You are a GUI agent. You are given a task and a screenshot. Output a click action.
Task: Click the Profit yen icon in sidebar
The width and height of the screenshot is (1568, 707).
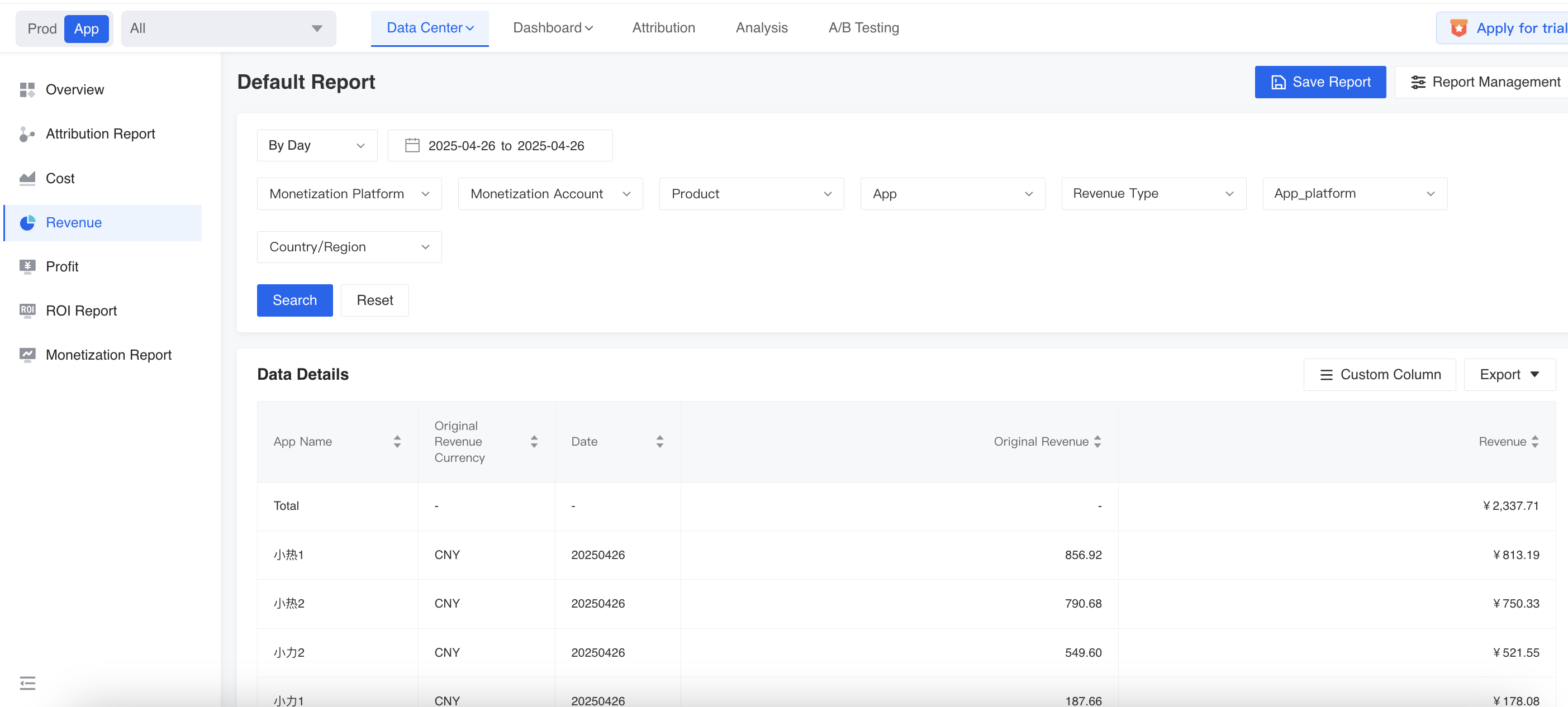pyautogui.click(x=27, y=266)
